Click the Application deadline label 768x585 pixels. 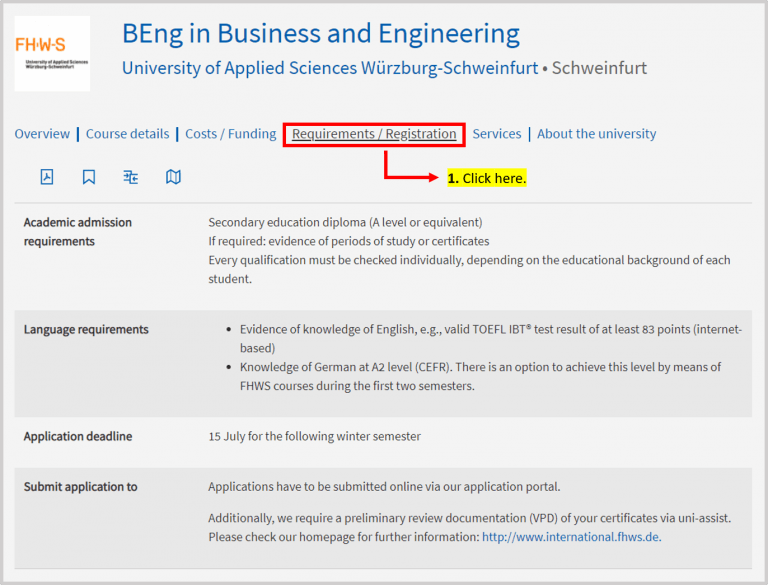[78, 436]
